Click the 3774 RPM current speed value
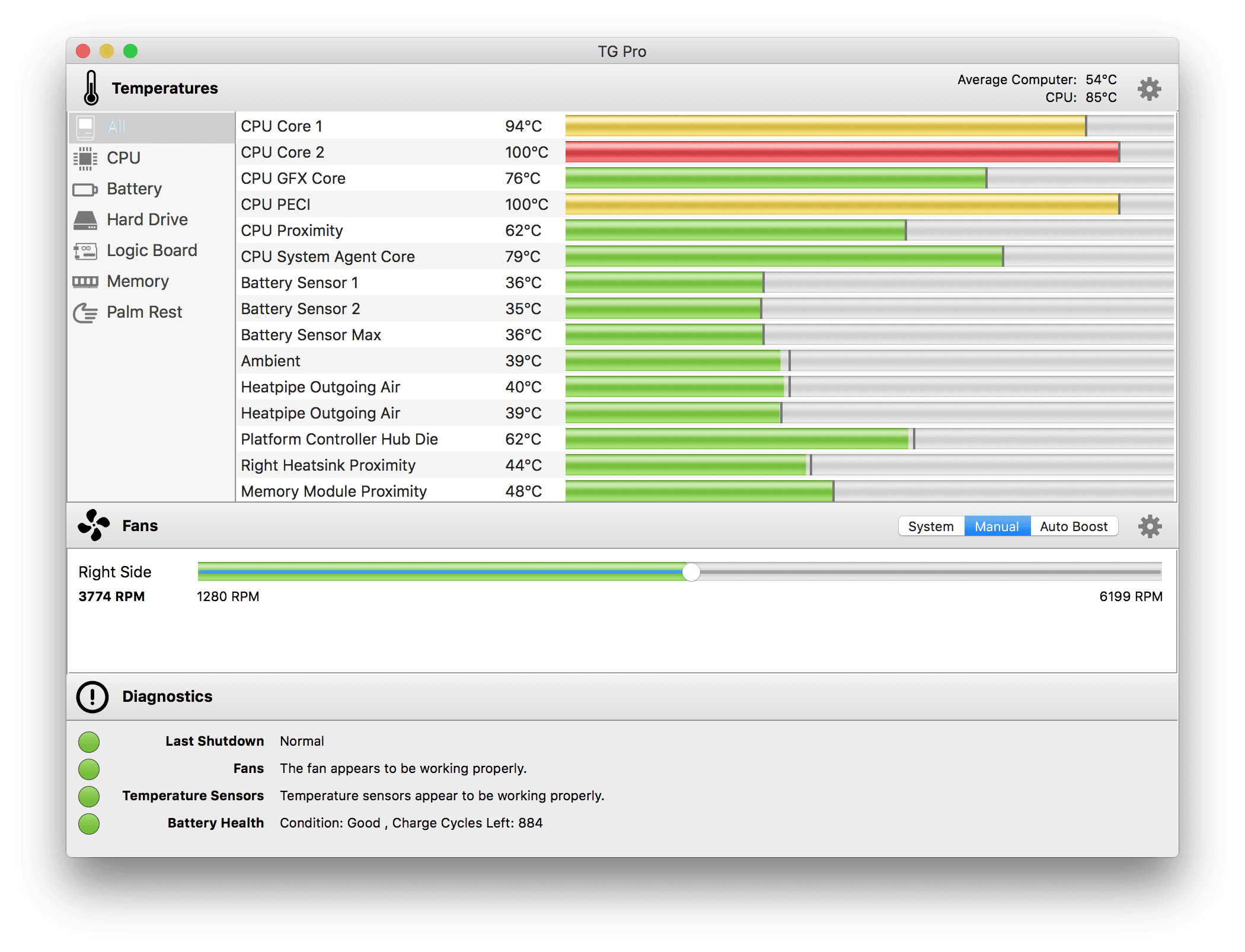1245x952 pixels. (x=112, y=596)
